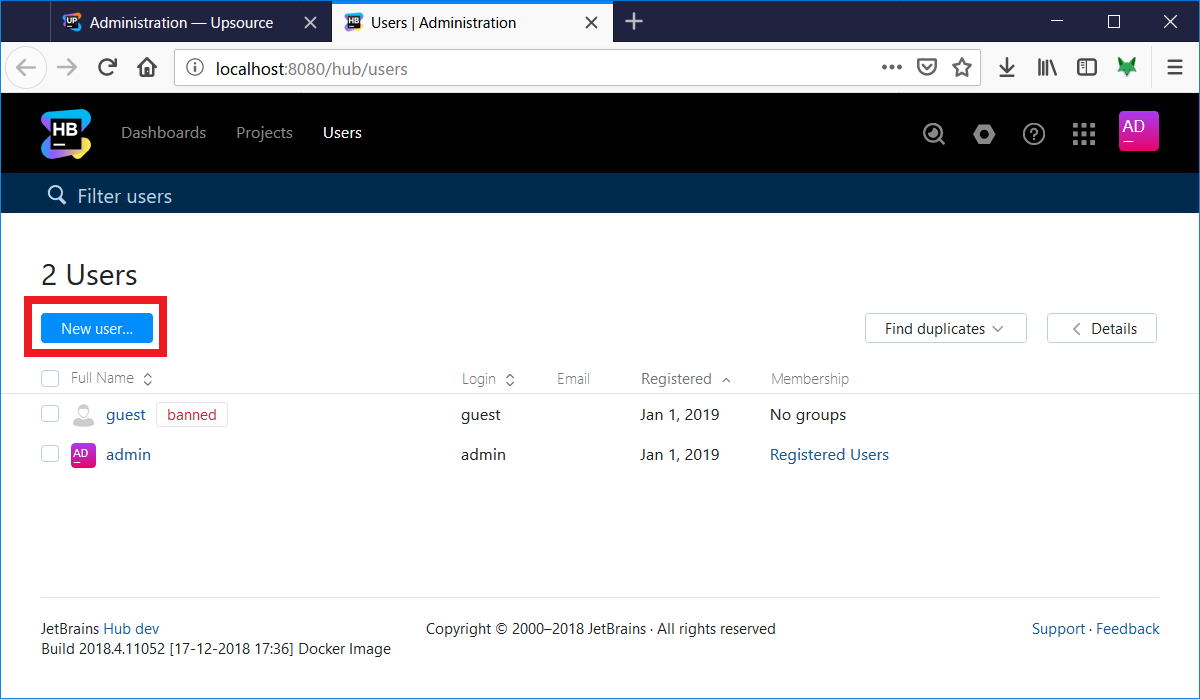The width and height of the screenshot is (1200, 699).
Task: Open the search magnifier icon in the header
Action: pyautogui.click(x=933, y=133)
